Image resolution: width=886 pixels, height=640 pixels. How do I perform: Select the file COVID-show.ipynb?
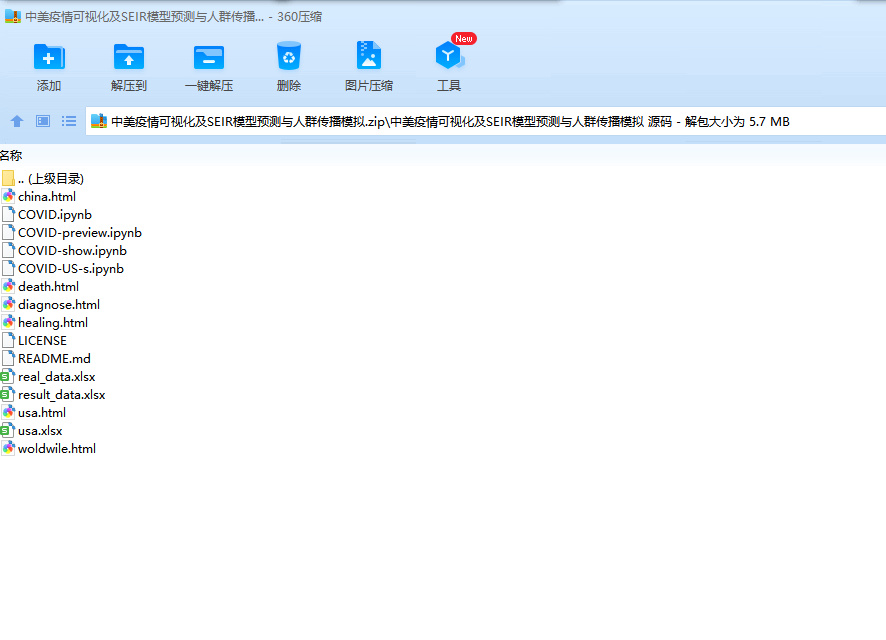72,251
